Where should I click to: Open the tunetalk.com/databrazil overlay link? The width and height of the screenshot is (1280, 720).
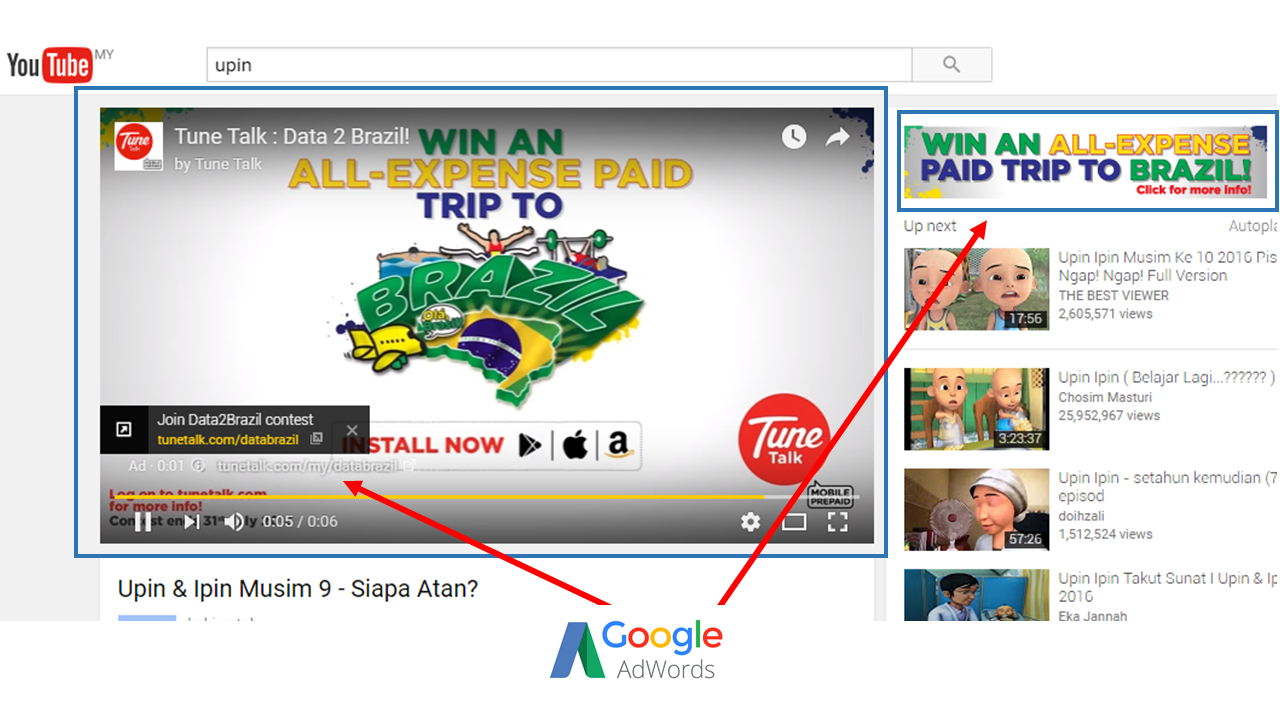click(228, 439)
